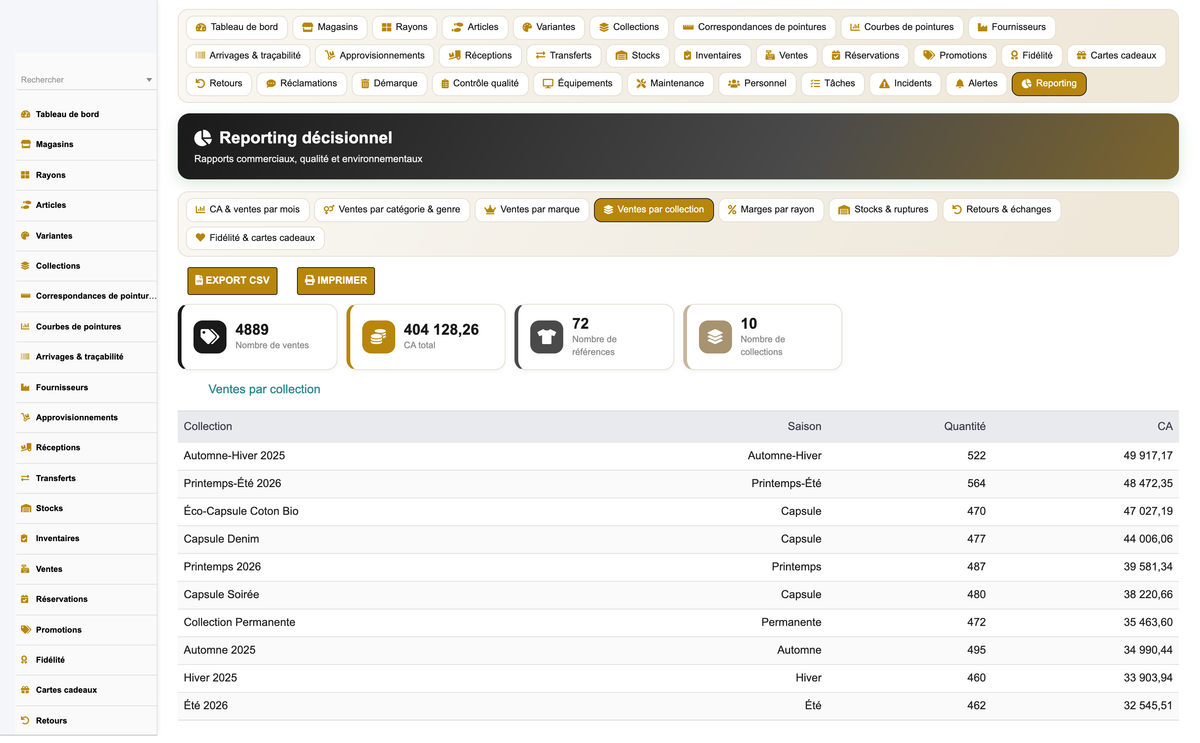Viewport: 1200px width, 743px height.
Task: Select the Collection Permanente row
Action: point(678,623)
